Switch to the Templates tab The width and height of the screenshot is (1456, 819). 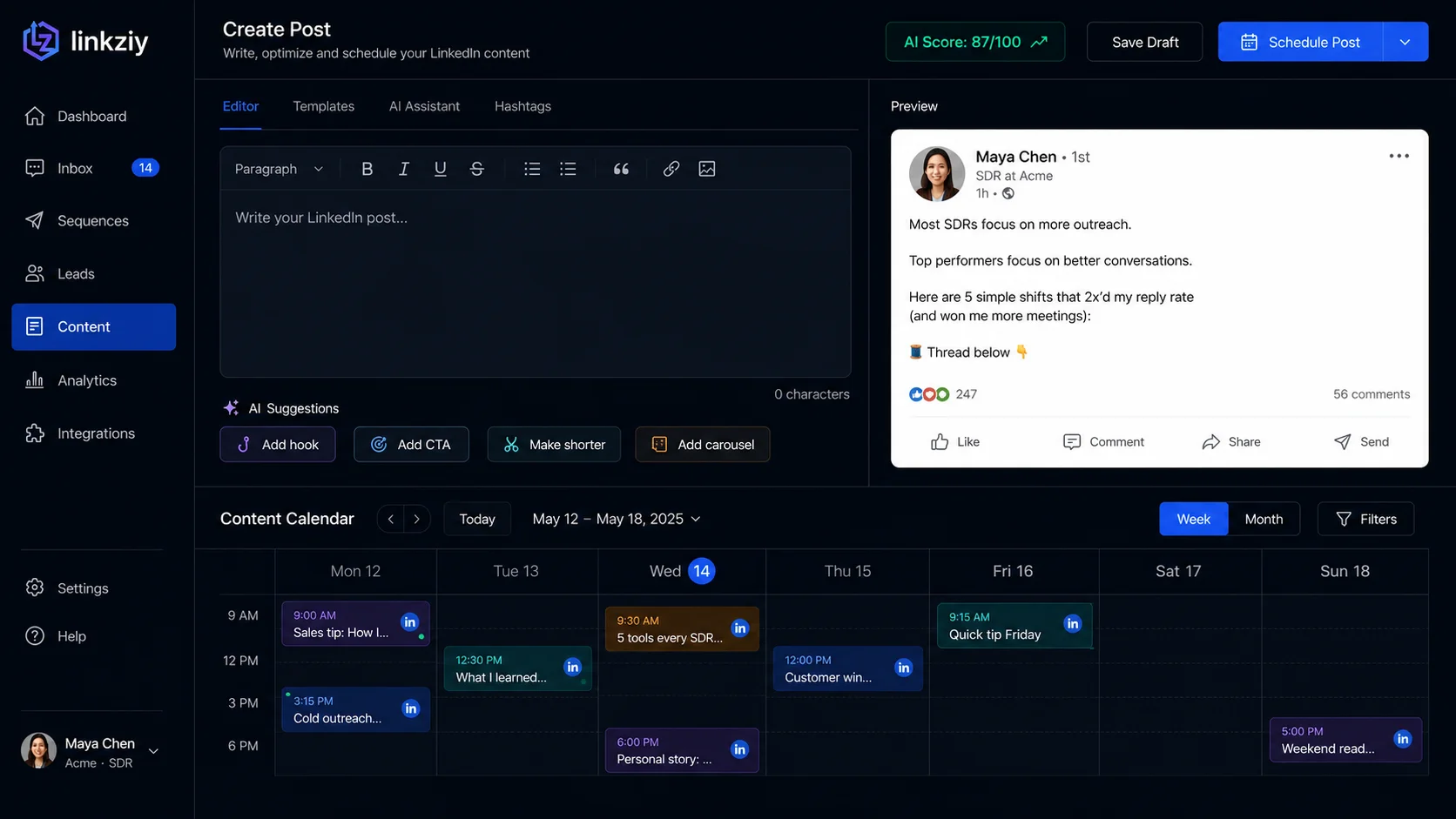[324, 106]
